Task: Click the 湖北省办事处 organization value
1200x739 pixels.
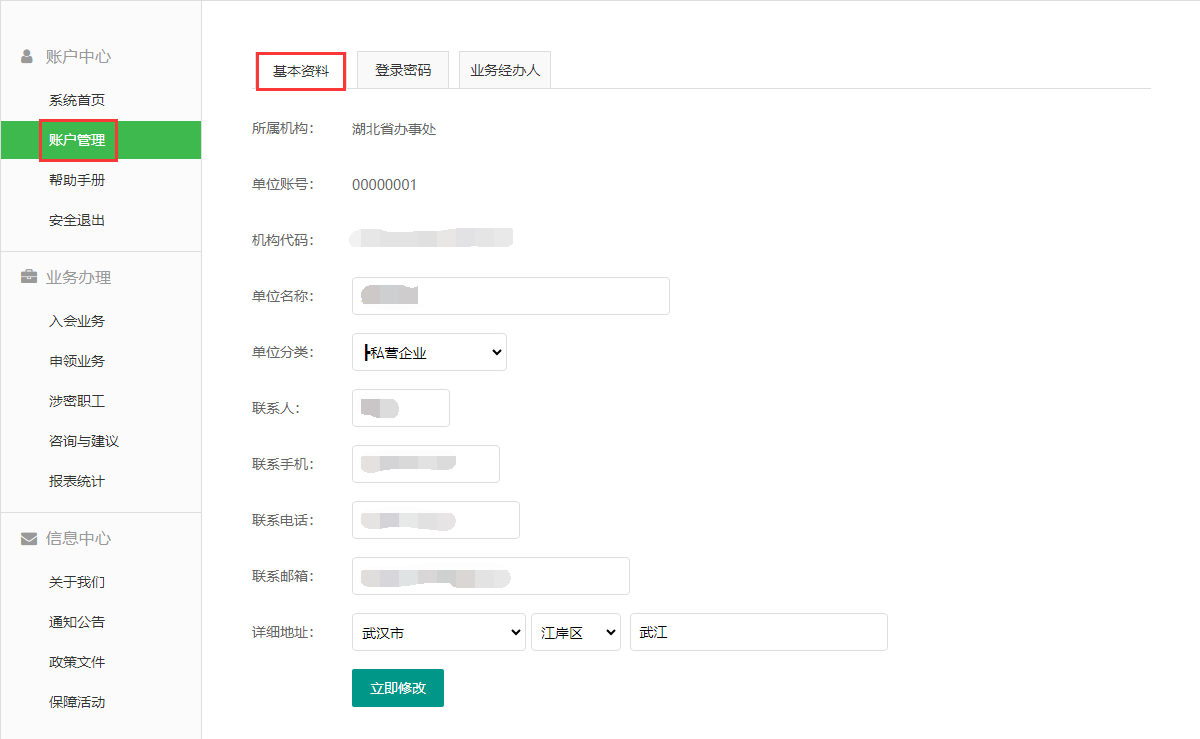Action: click(394, 129)
